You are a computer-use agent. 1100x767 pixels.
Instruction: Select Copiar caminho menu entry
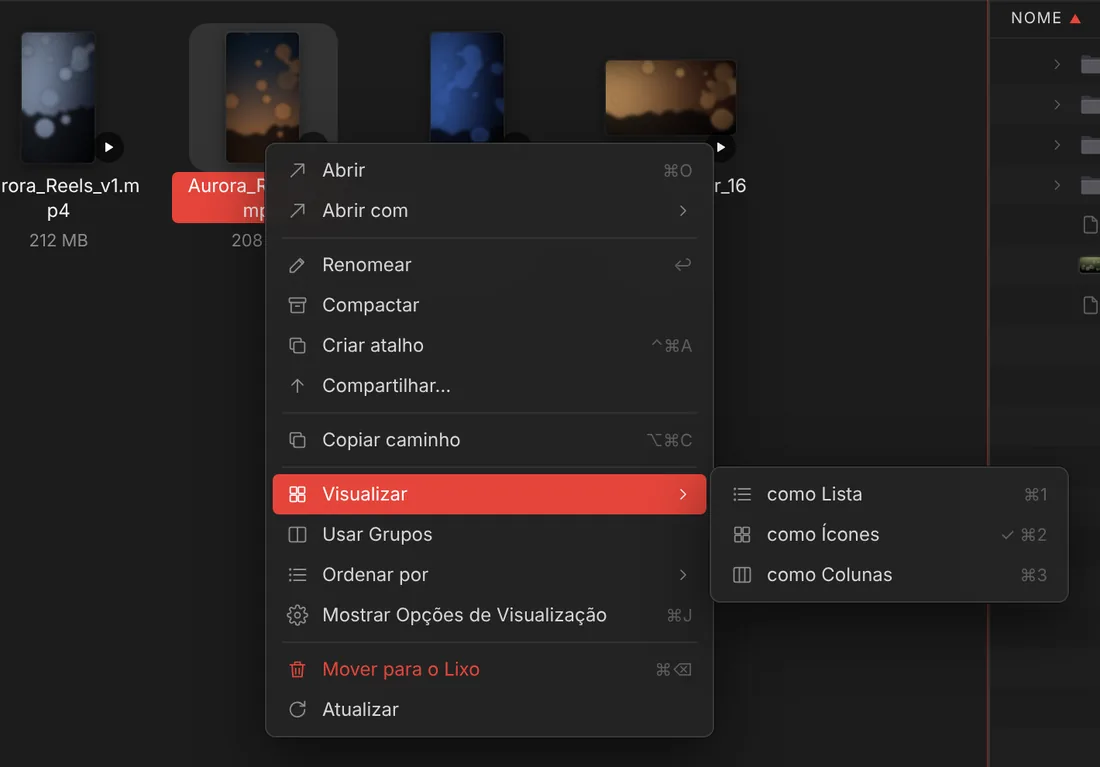coord(490,440)
